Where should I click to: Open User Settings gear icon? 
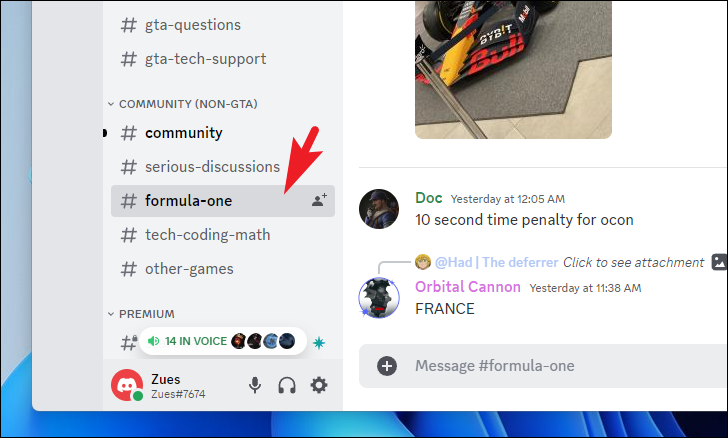point(319,385)
